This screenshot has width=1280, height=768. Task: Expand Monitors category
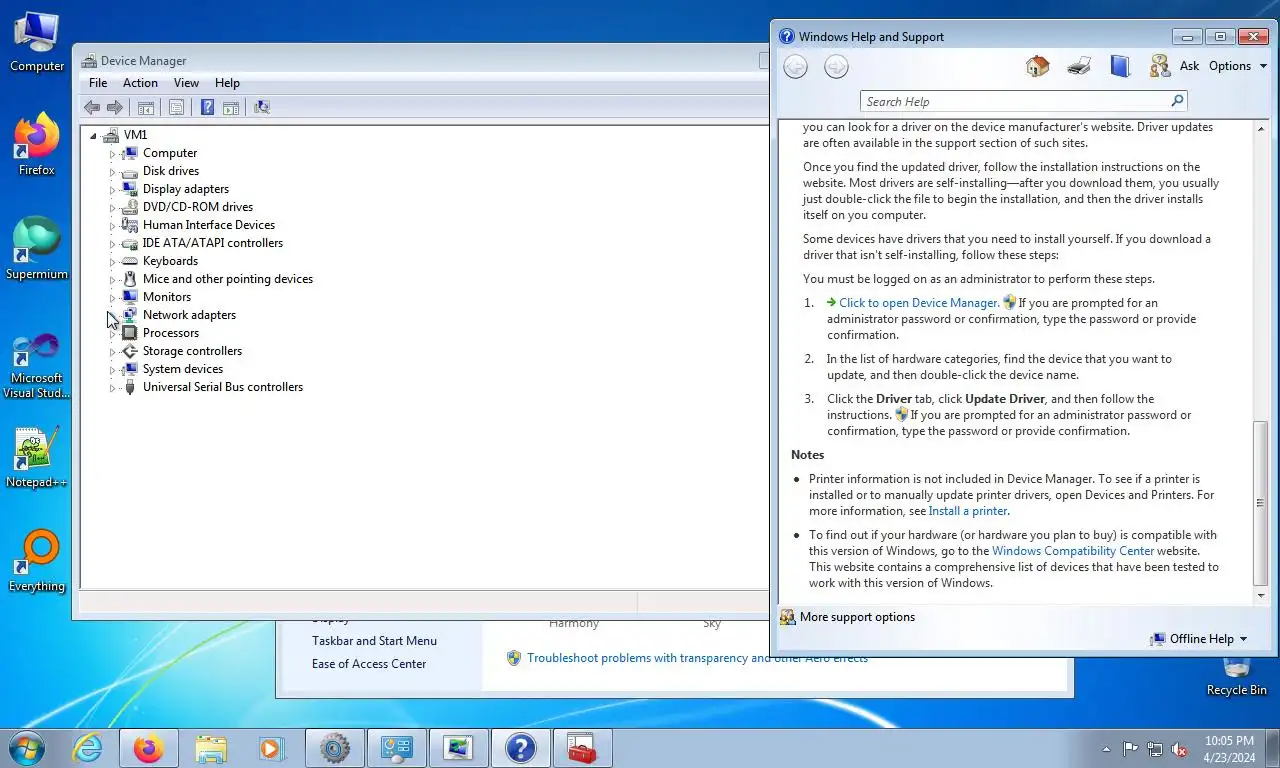pos(113,298)
